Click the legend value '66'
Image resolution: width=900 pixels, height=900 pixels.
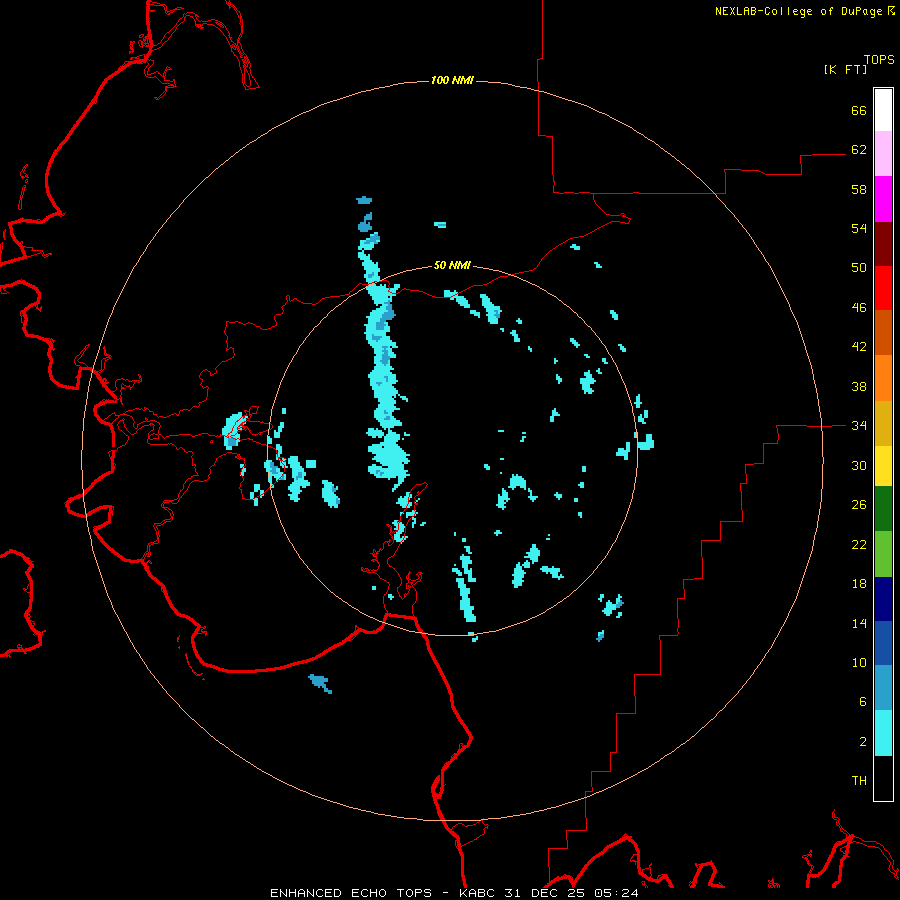(x=859, y=111)
